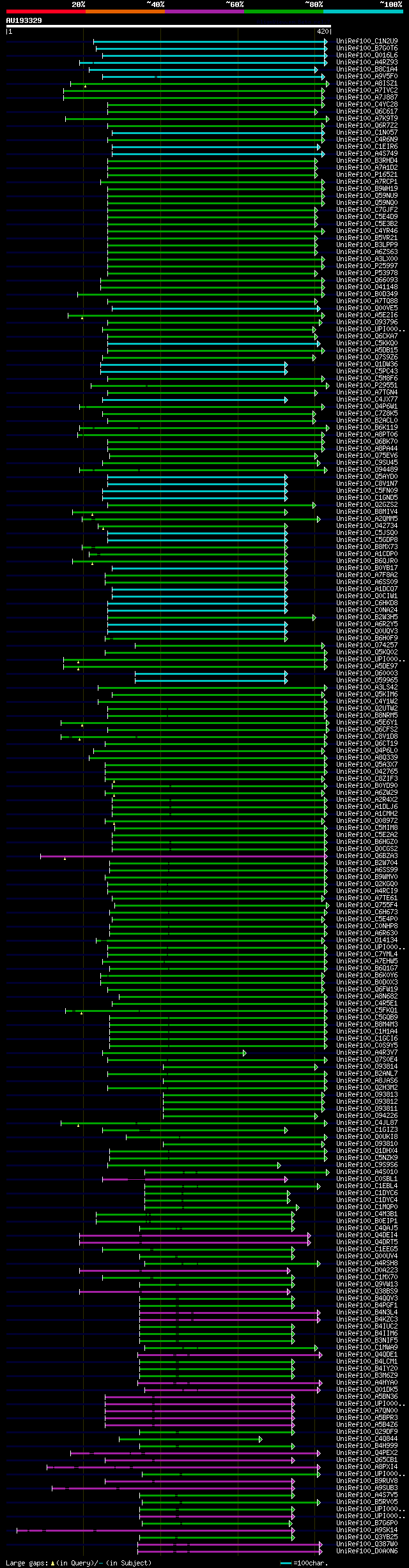The image size is (409, 1568).
Task: Select hit label UniRef100_Q38BS9
Action: (367, 1292)
